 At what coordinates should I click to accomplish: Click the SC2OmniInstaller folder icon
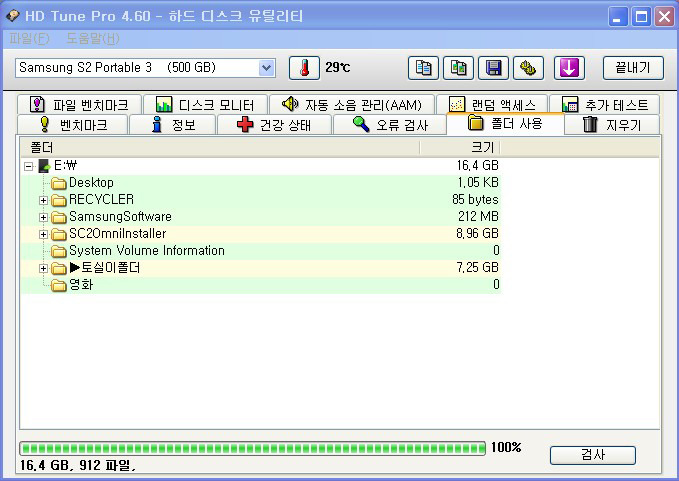(58, 234)
